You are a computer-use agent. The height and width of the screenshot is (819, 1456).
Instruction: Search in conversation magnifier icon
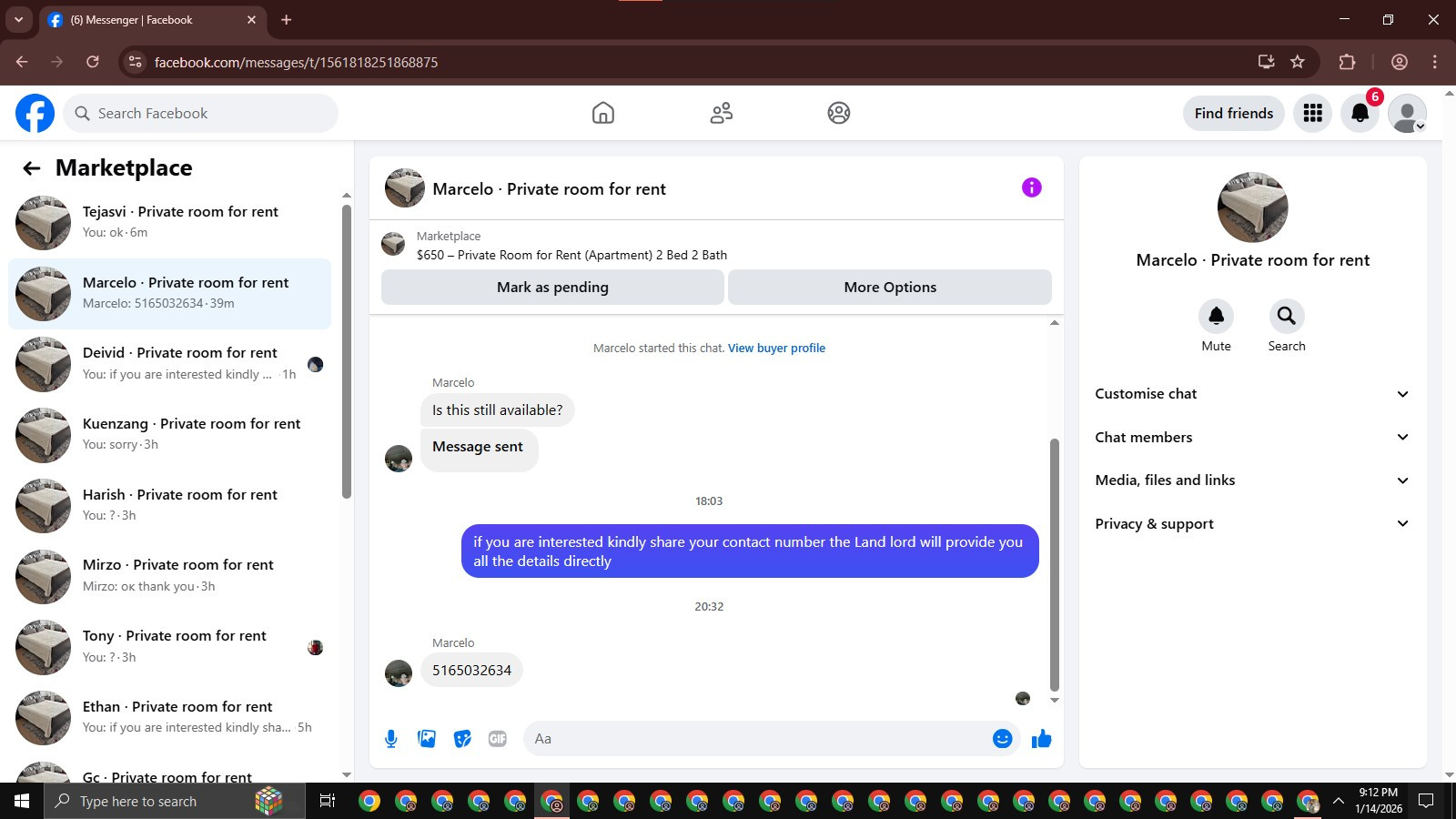(1287, 316)
